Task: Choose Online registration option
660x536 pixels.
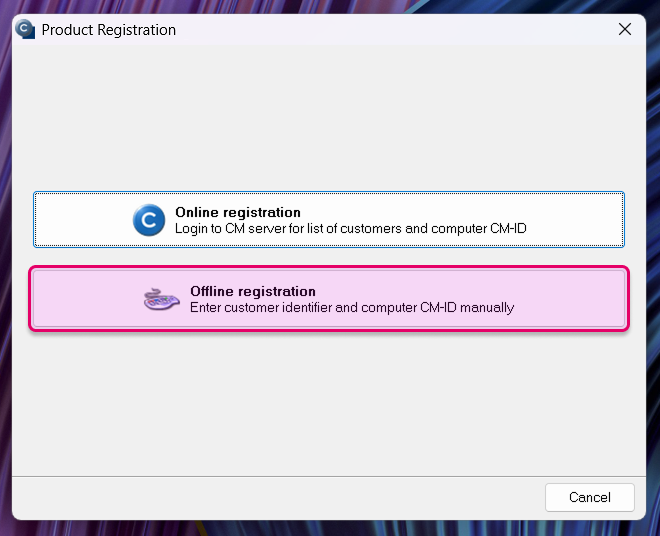Action: click(x=329, y=219)
